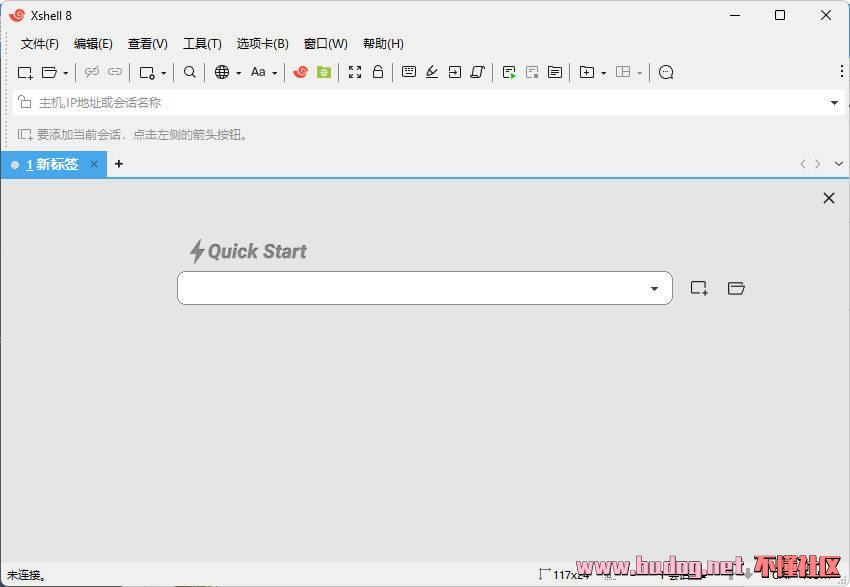The image size is (850, 587).
Task: Close the 1 新标签 tab
Action: [94, 164]
